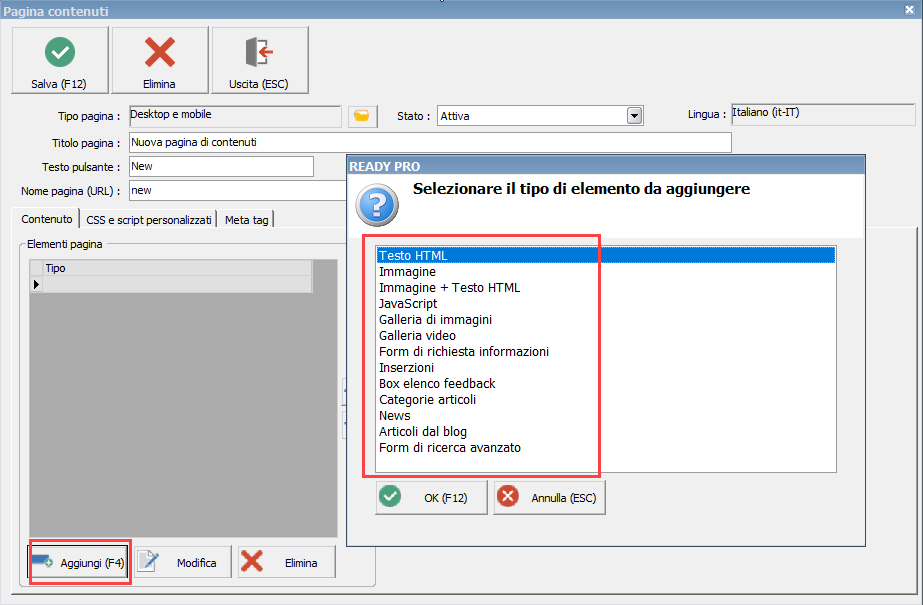Click the blue question mark dialog icon
Image resolution: width=923 pixels, height=605 pixels.
[377, 205]
